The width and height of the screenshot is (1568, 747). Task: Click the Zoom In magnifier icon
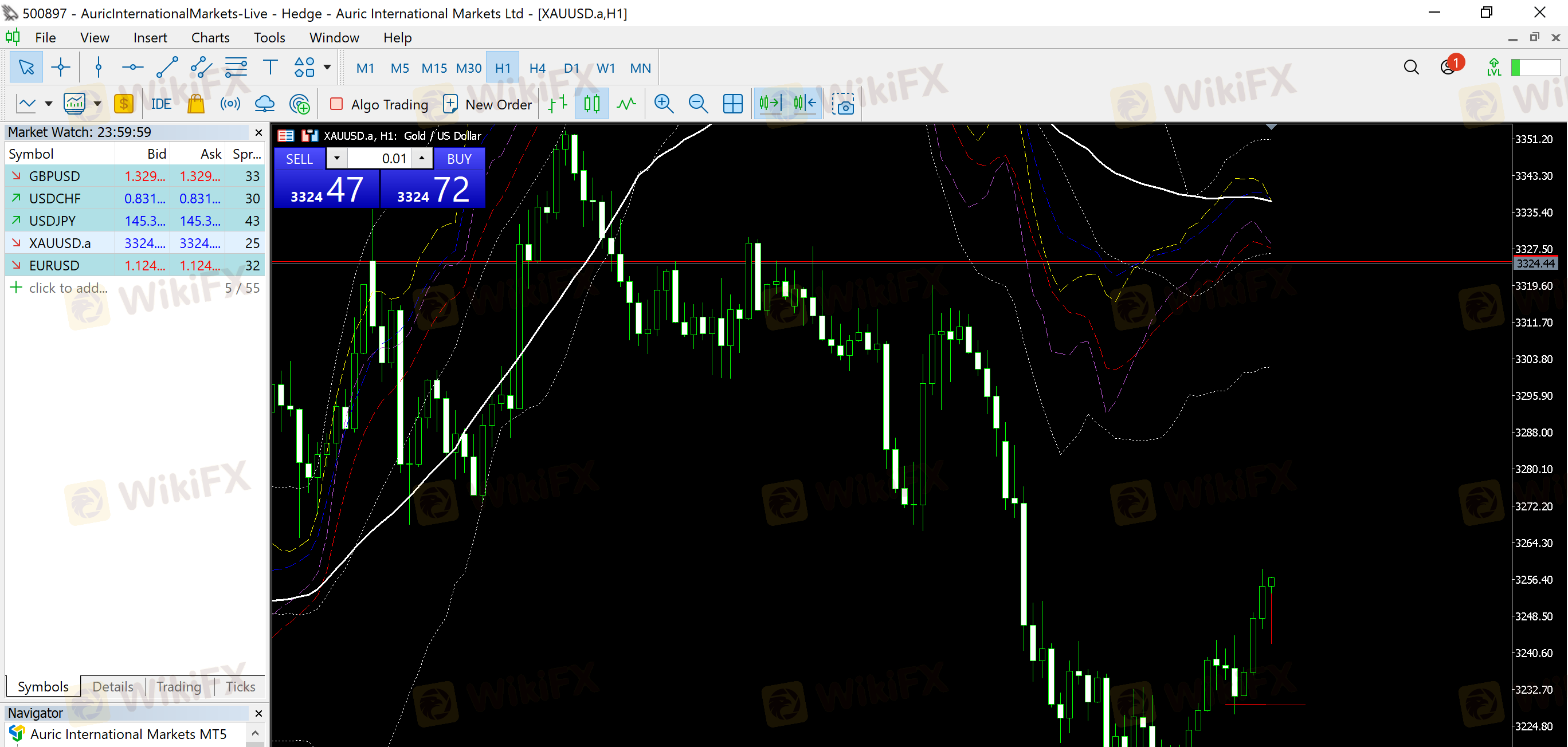tap(664, 104)
